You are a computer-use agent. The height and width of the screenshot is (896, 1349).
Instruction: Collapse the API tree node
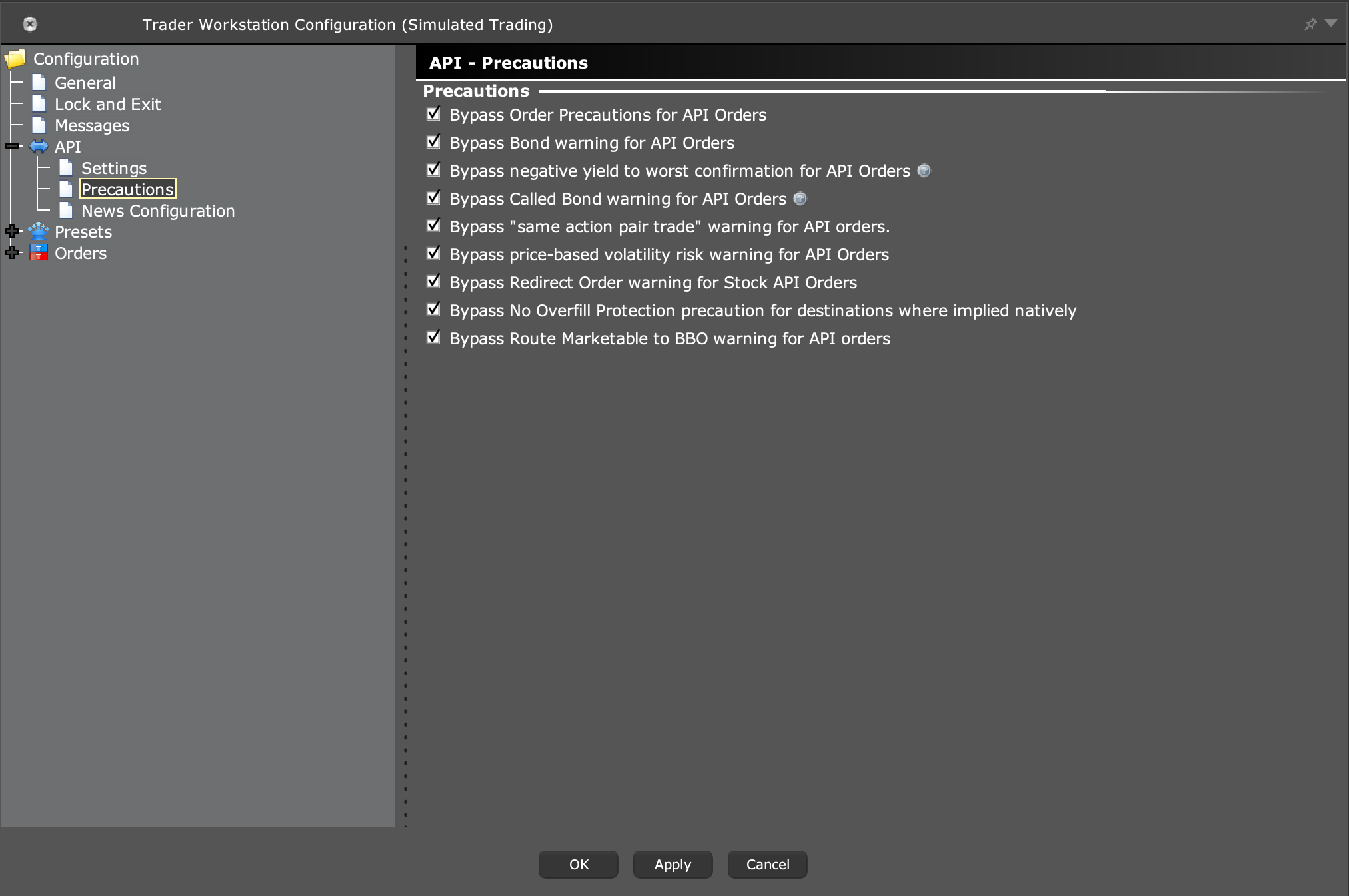[12, 146]
